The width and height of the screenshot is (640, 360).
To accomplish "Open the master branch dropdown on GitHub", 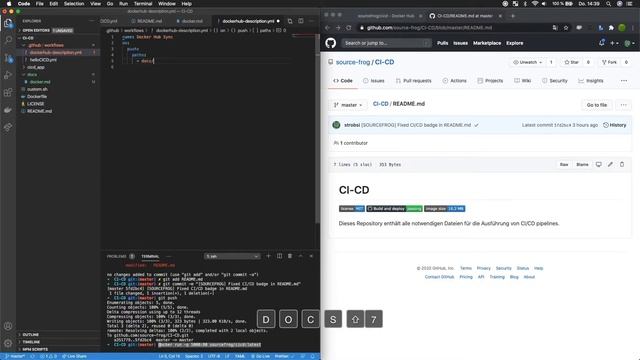I will tap(348, 105).
